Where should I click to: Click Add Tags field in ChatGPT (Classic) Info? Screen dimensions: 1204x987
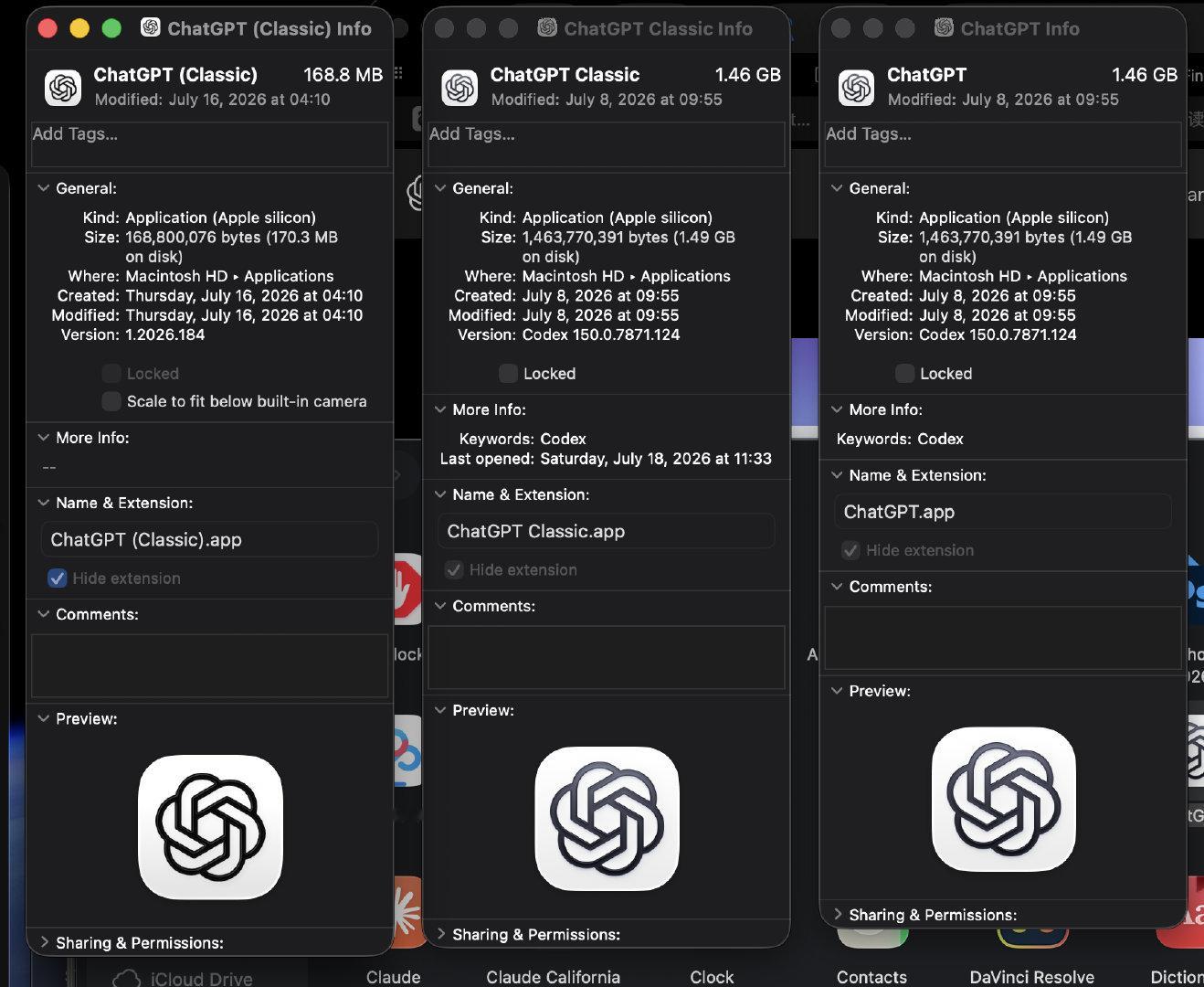[x=210, y=144]
